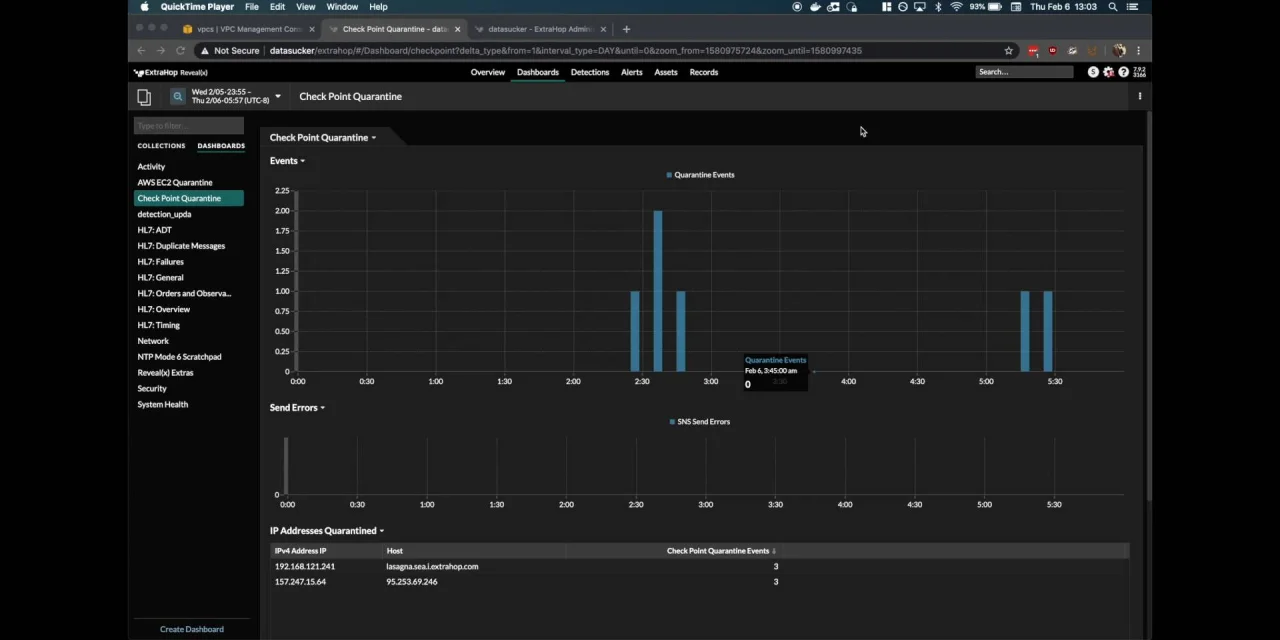Click the dashboard dock pages icon
The width and height of the screenshot is (1280, 640).
144,96
